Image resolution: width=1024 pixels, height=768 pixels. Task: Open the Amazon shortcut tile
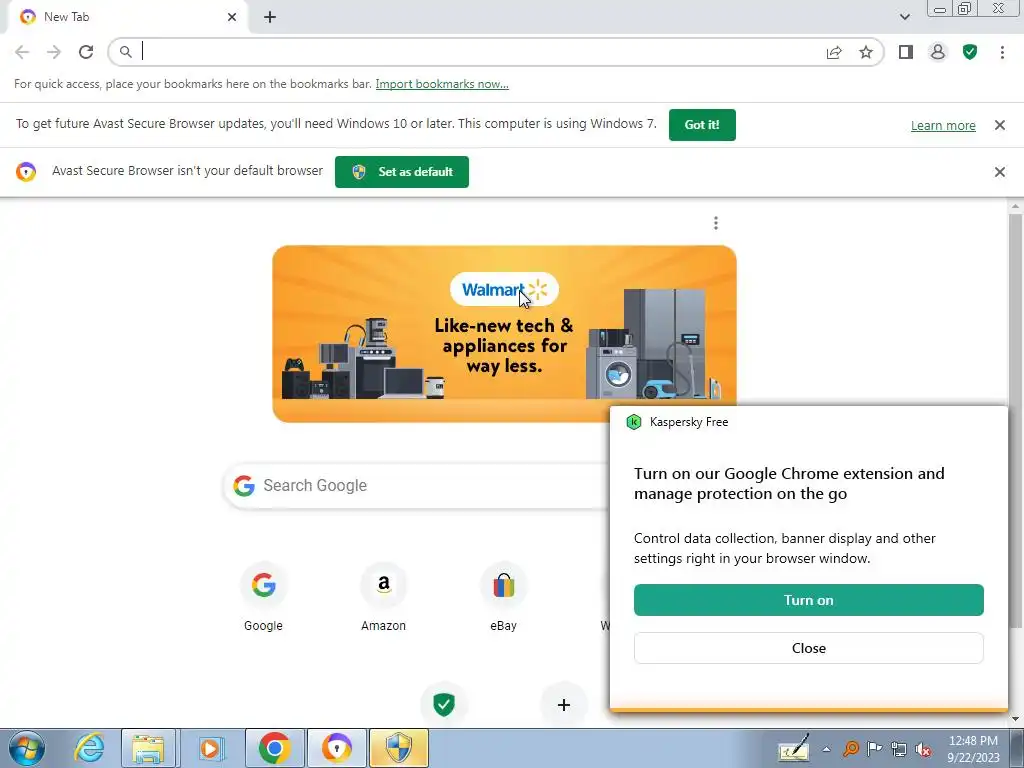(383, 596)
